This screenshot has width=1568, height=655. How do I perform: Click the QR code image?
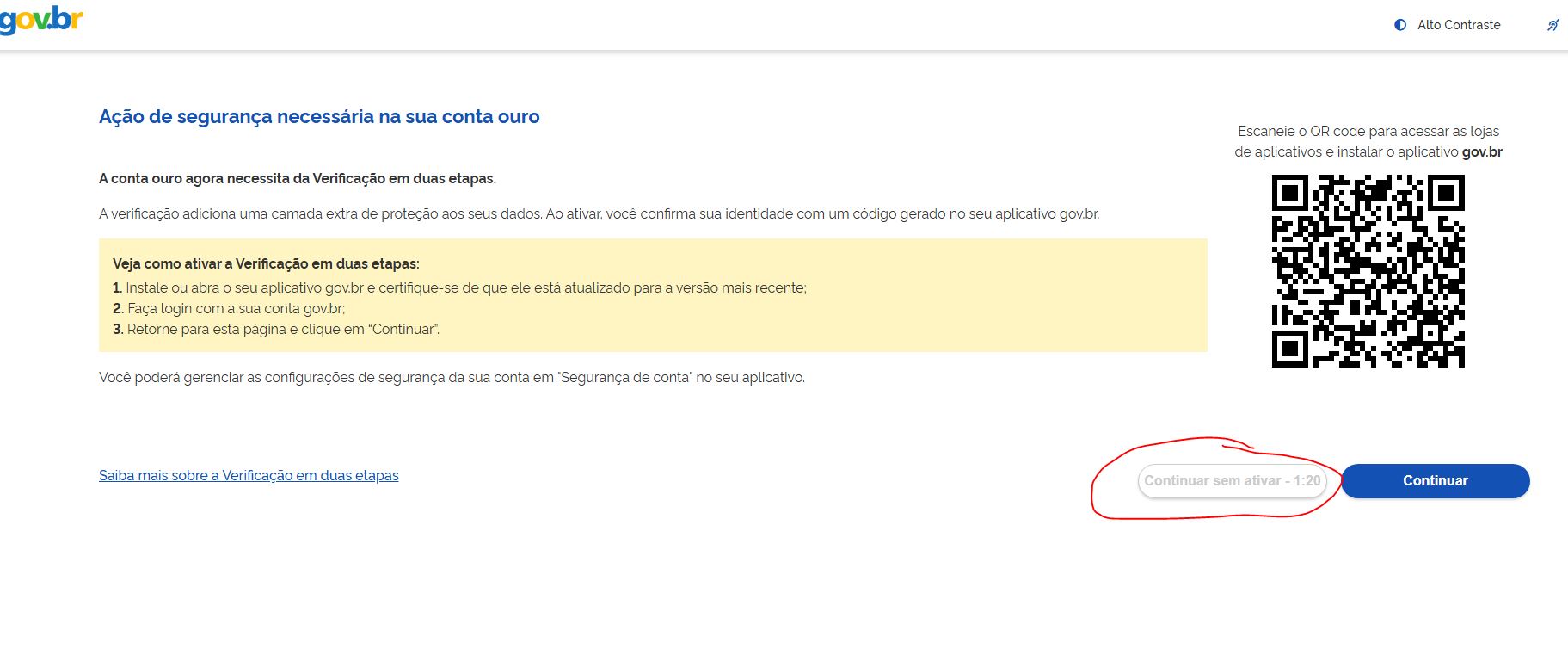point(1368,271)
